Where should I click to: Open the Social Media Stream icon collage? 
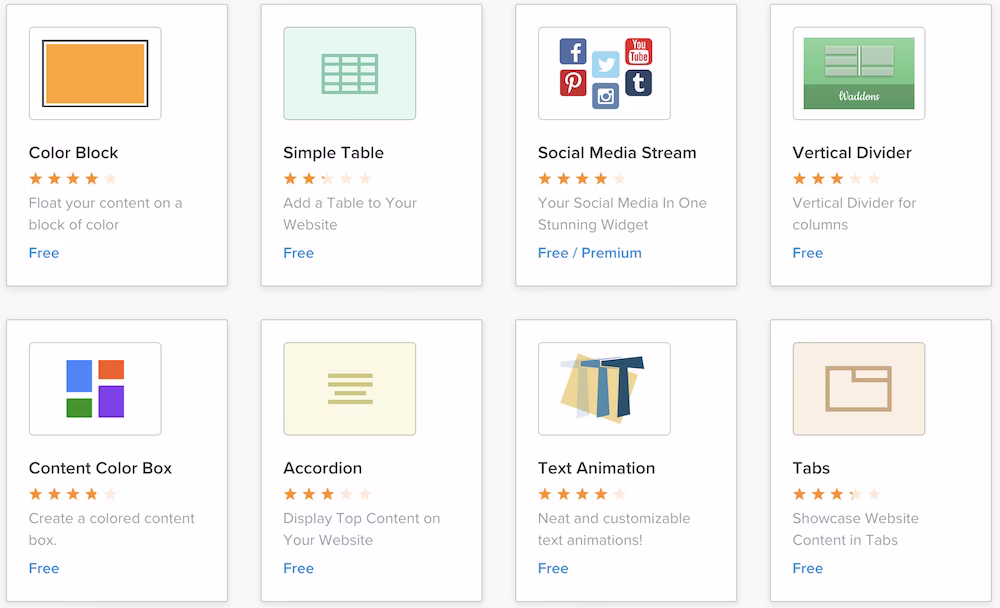(605, 73)
